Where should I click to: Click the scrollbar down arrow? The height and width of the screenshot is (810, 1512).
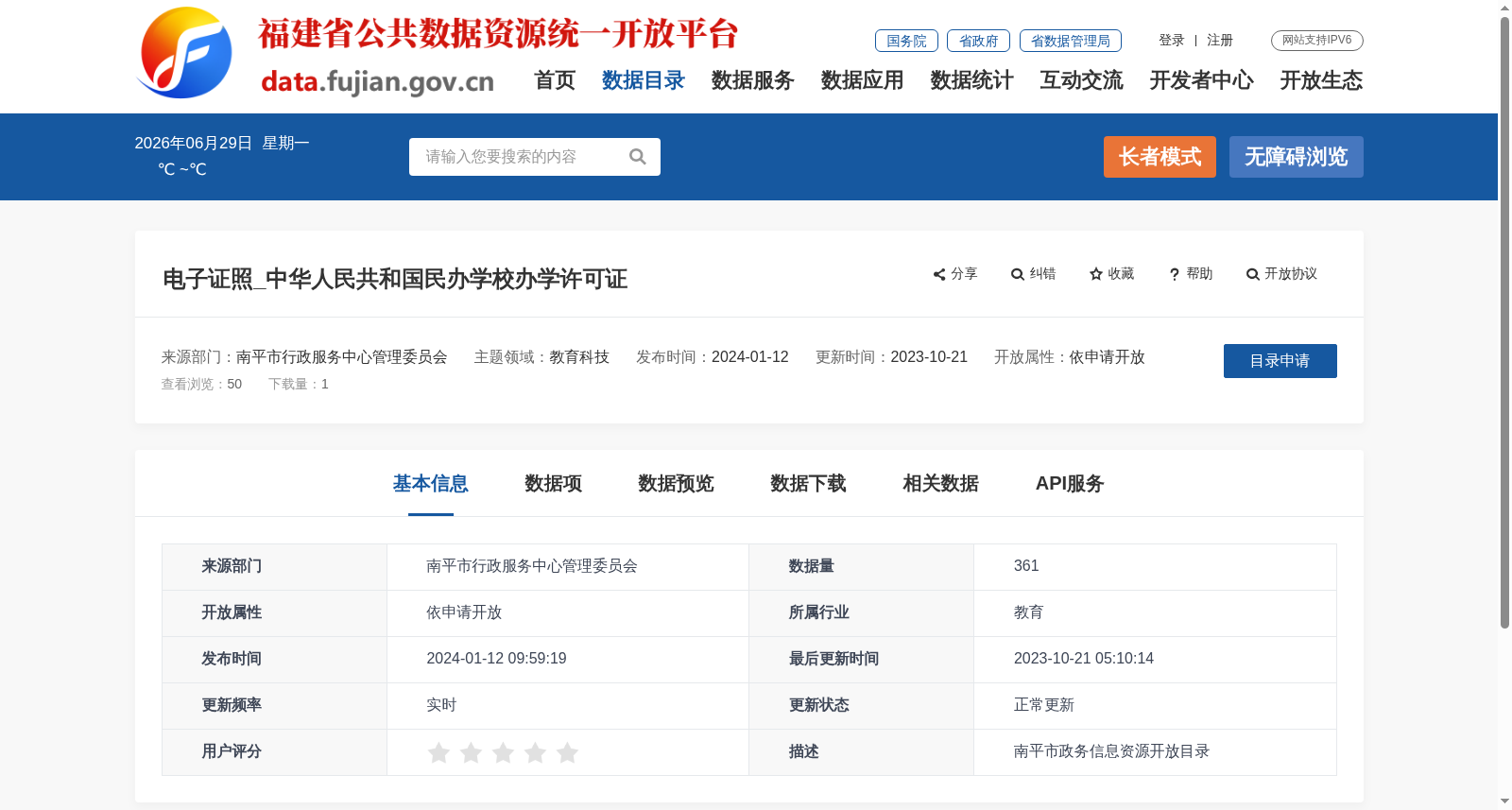(1504, 801)
